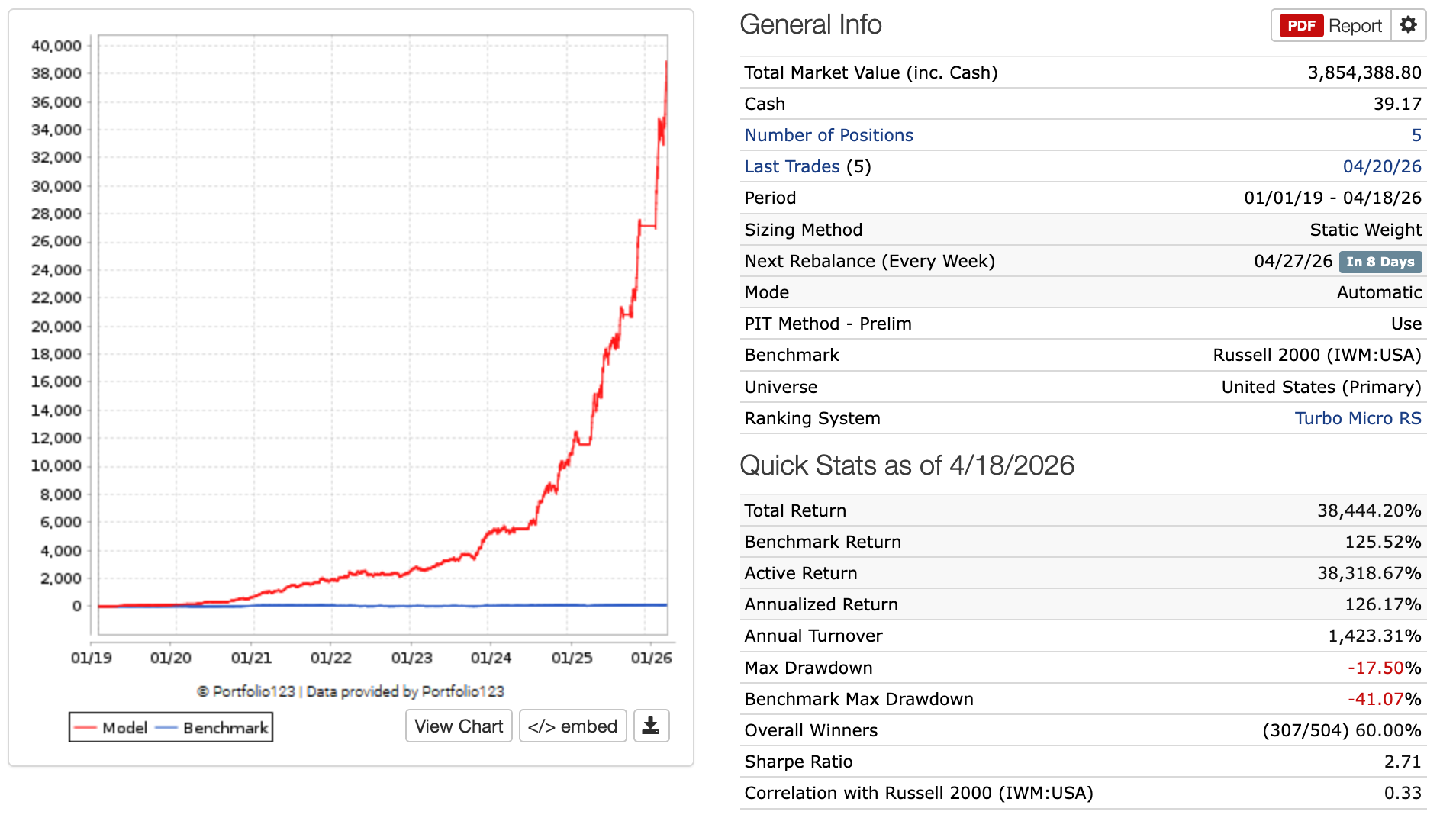Click the 04/20/26 last trades date link
The height and width of the screenshot is (818, 1456).
(x=1382, y=166)
